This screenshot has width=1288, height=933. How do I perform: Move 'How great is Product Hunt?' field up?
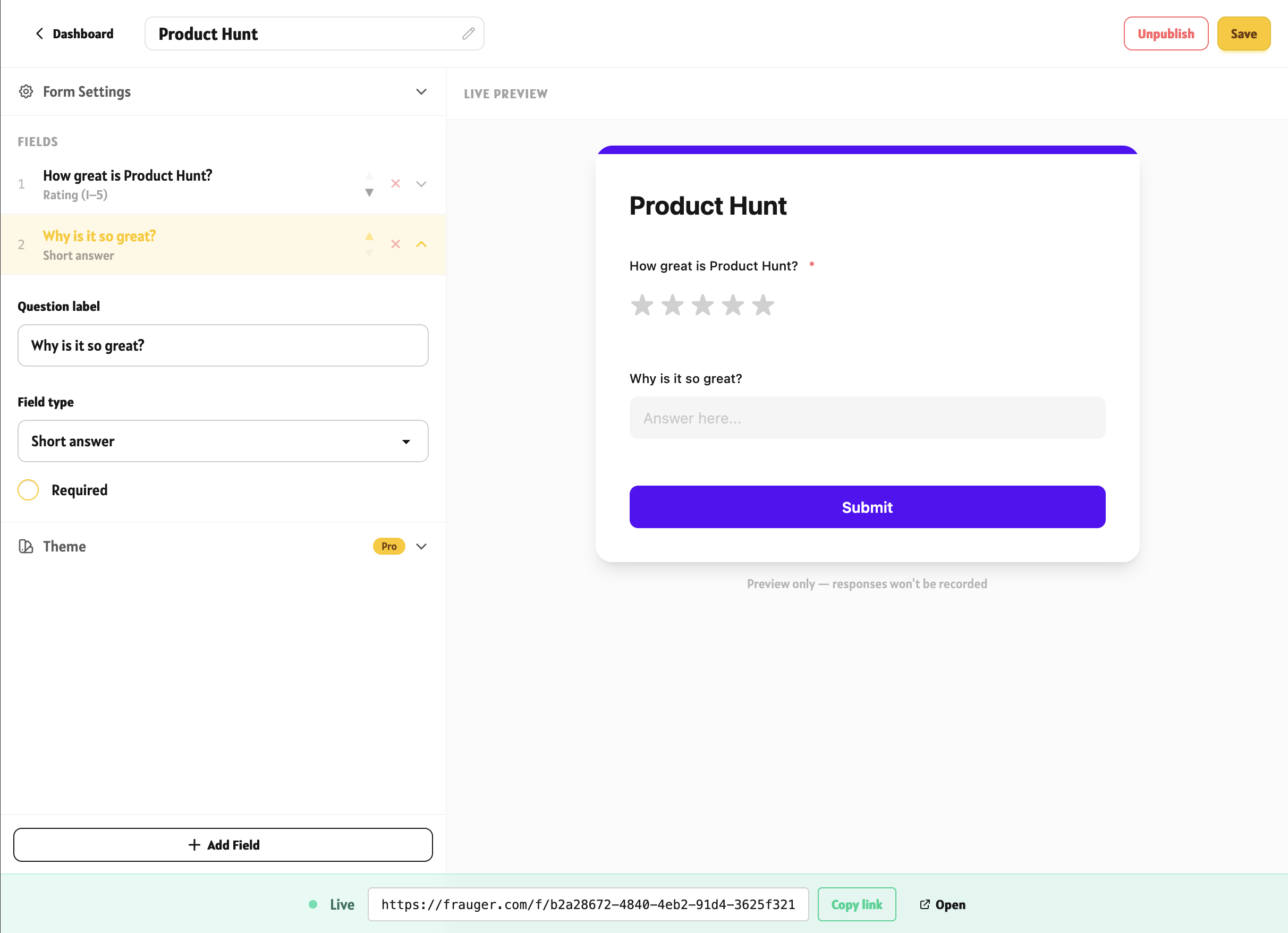(369, 176)
